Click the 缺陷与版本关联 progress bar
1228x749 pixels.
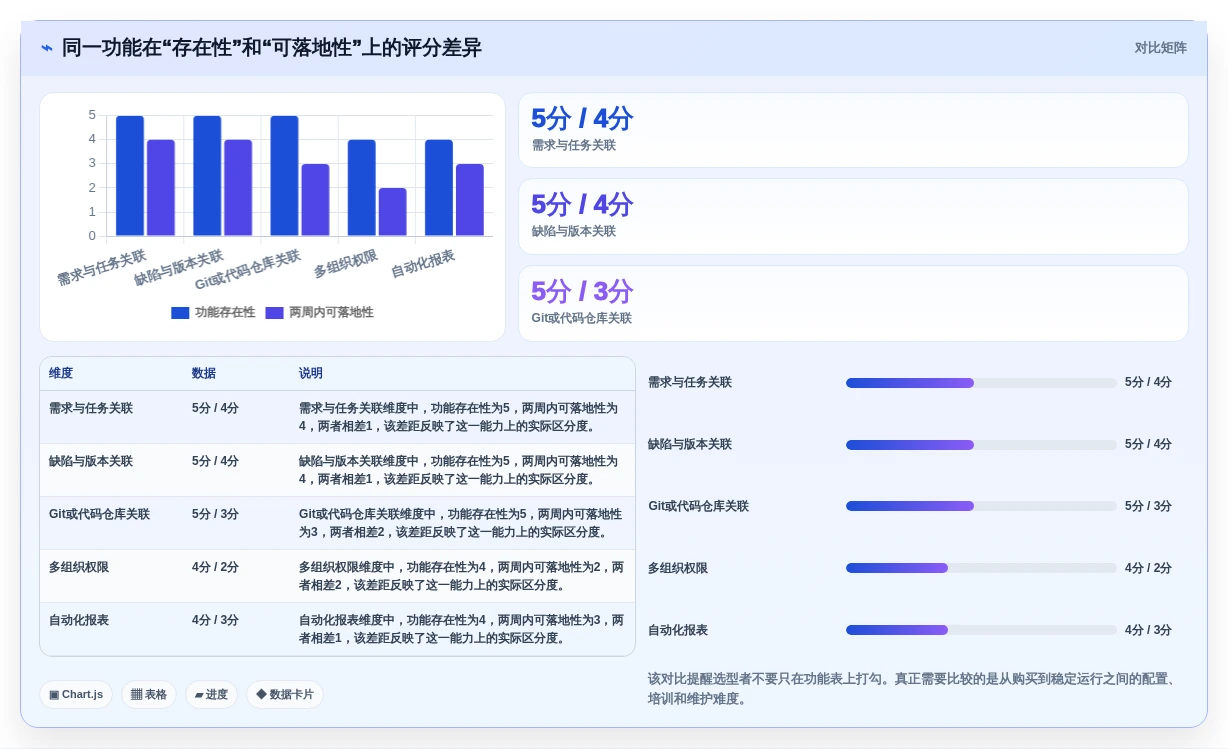click(981, 445)
